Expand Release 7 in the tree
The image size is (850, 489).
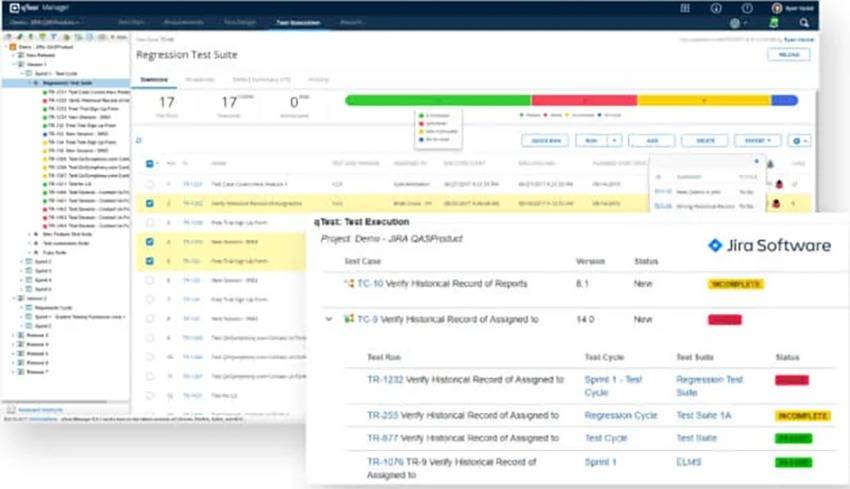pos(13,372)
